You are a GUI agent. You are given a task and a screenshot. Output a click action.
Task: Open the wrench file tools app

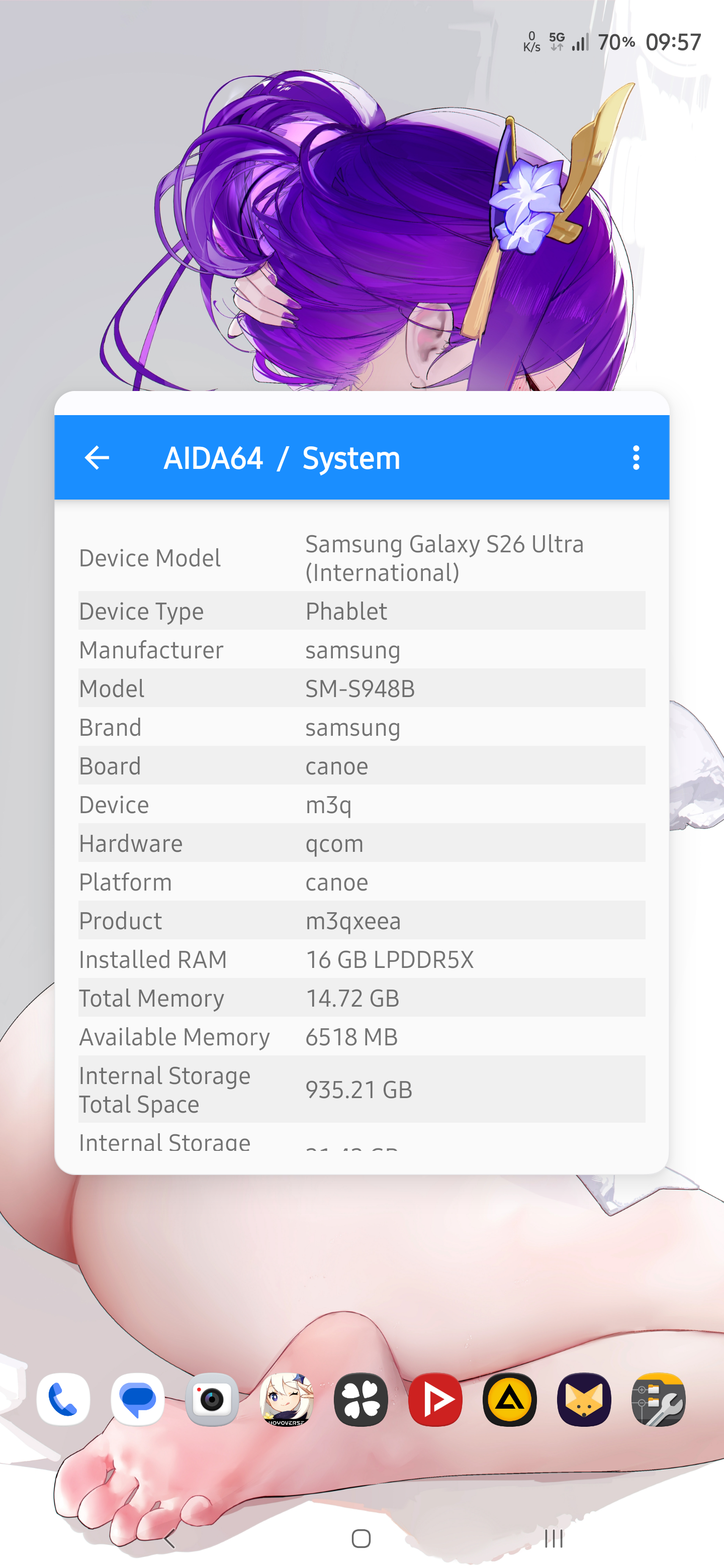[x=658, y=1400]
